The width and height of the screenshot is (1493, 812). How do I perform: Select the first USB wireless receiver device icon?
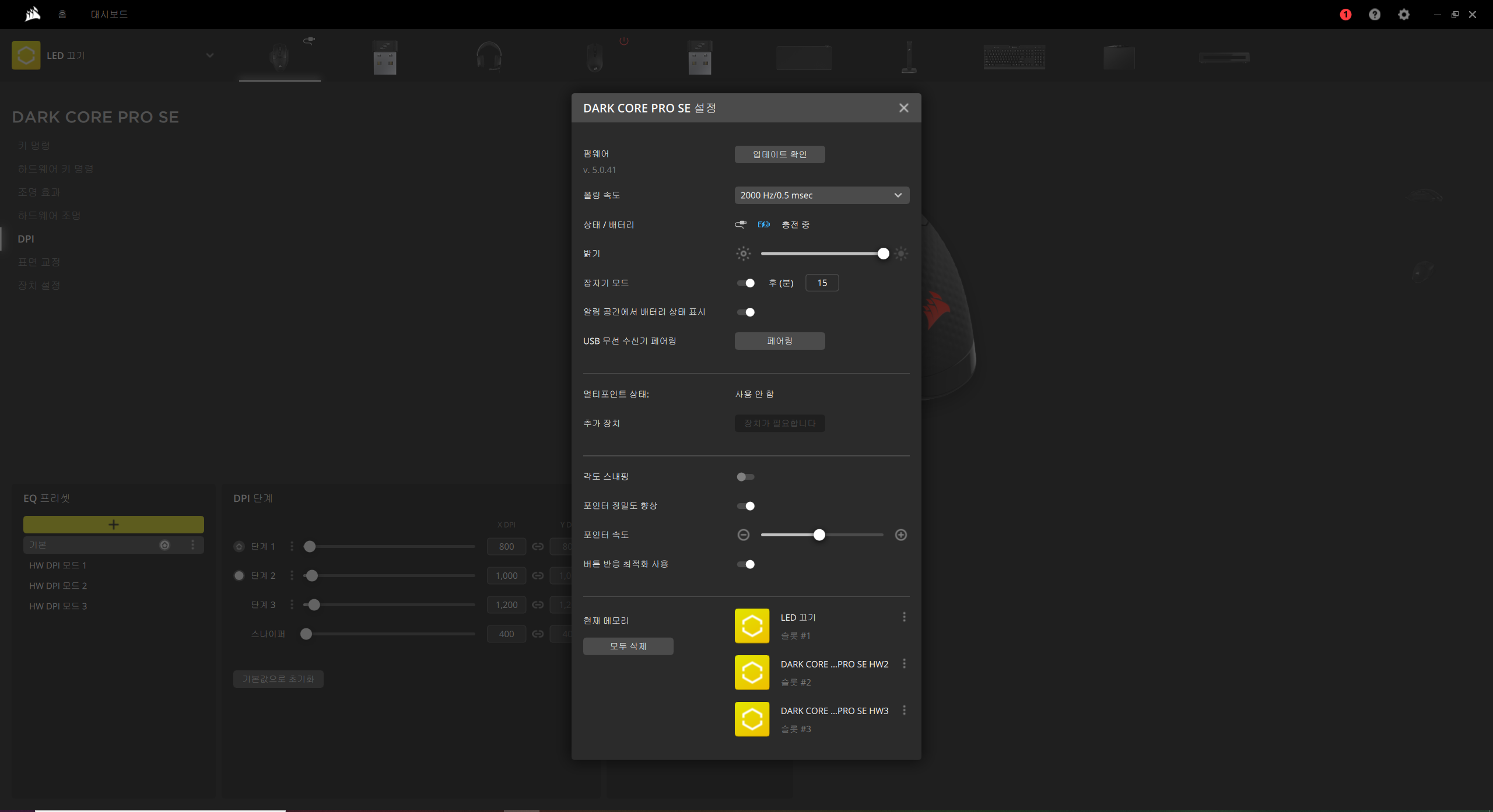tap(385, 57)
